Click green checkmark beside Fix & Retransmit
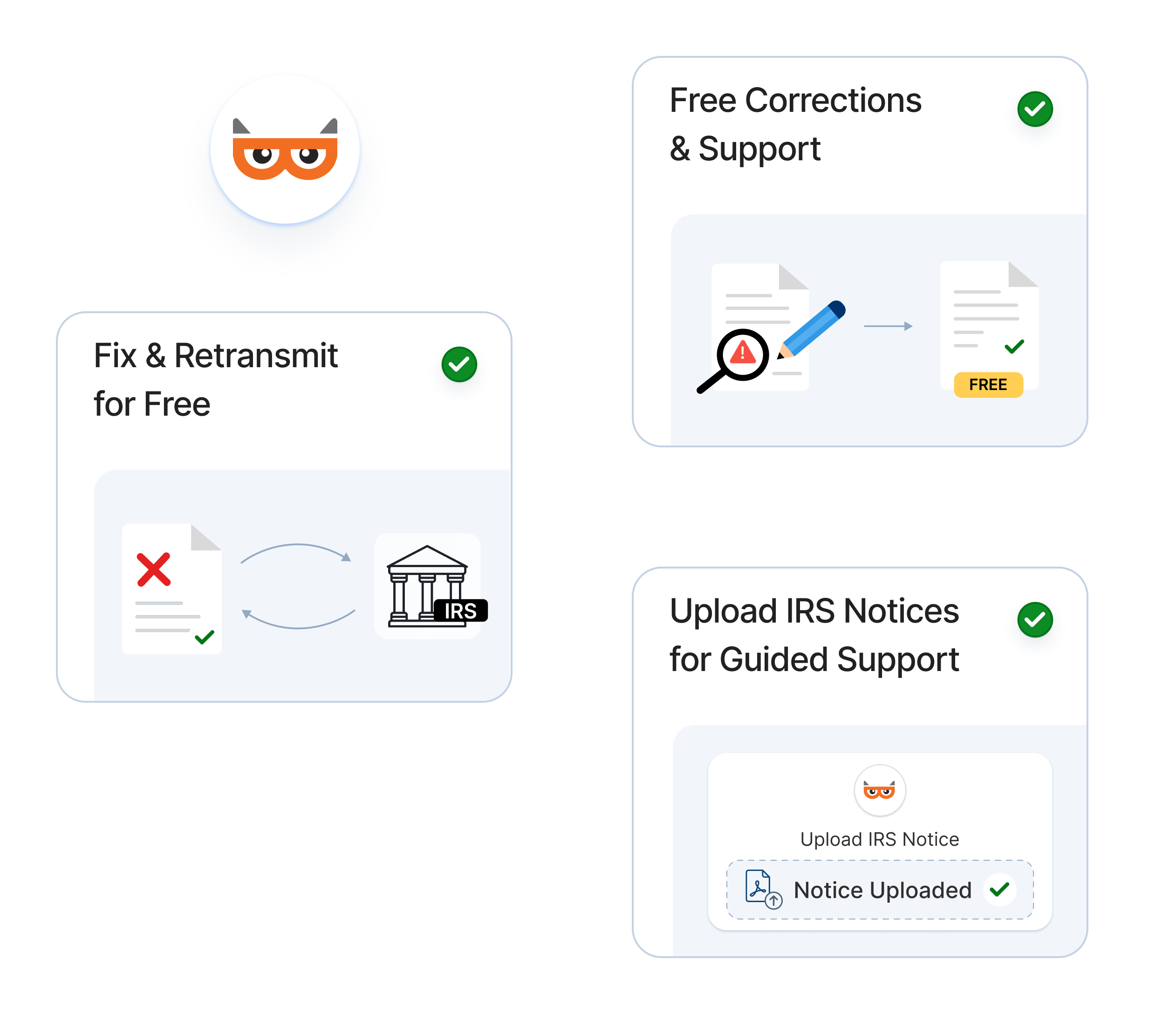The image size is (1176, 1014). (x=459, y=364)
